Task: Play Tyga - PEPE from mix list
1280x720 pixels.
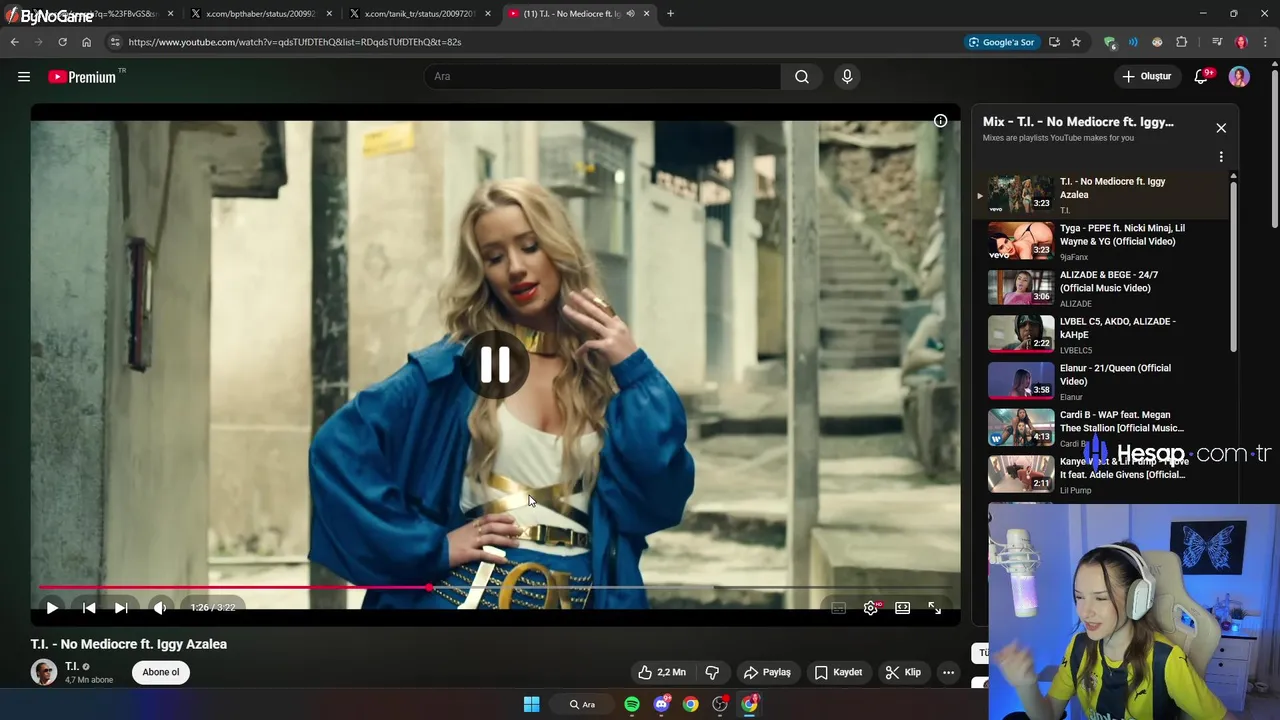Action: click(x=1100, y=241)
